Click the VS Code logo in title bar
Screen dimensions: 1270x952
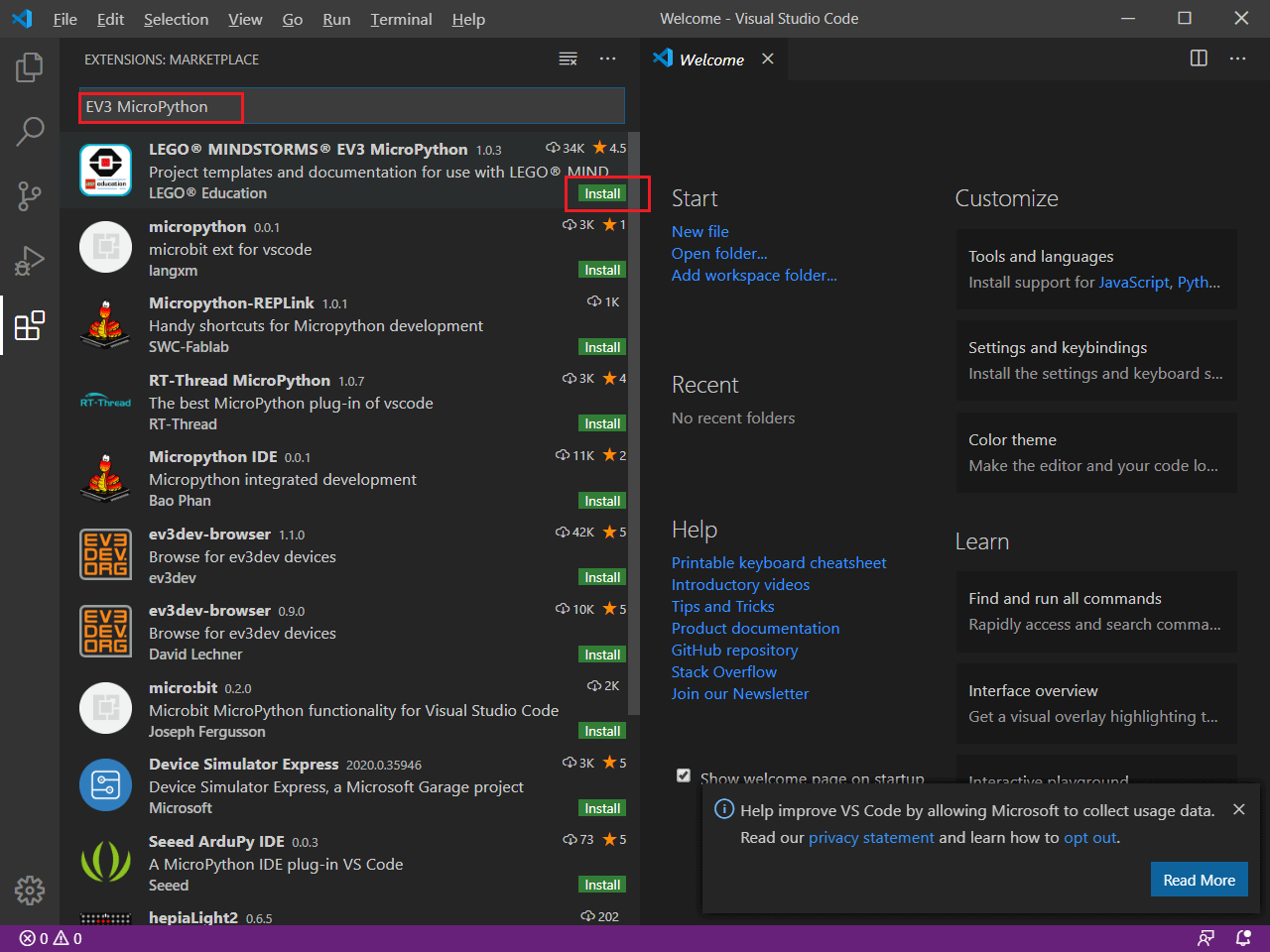[22, 19]
